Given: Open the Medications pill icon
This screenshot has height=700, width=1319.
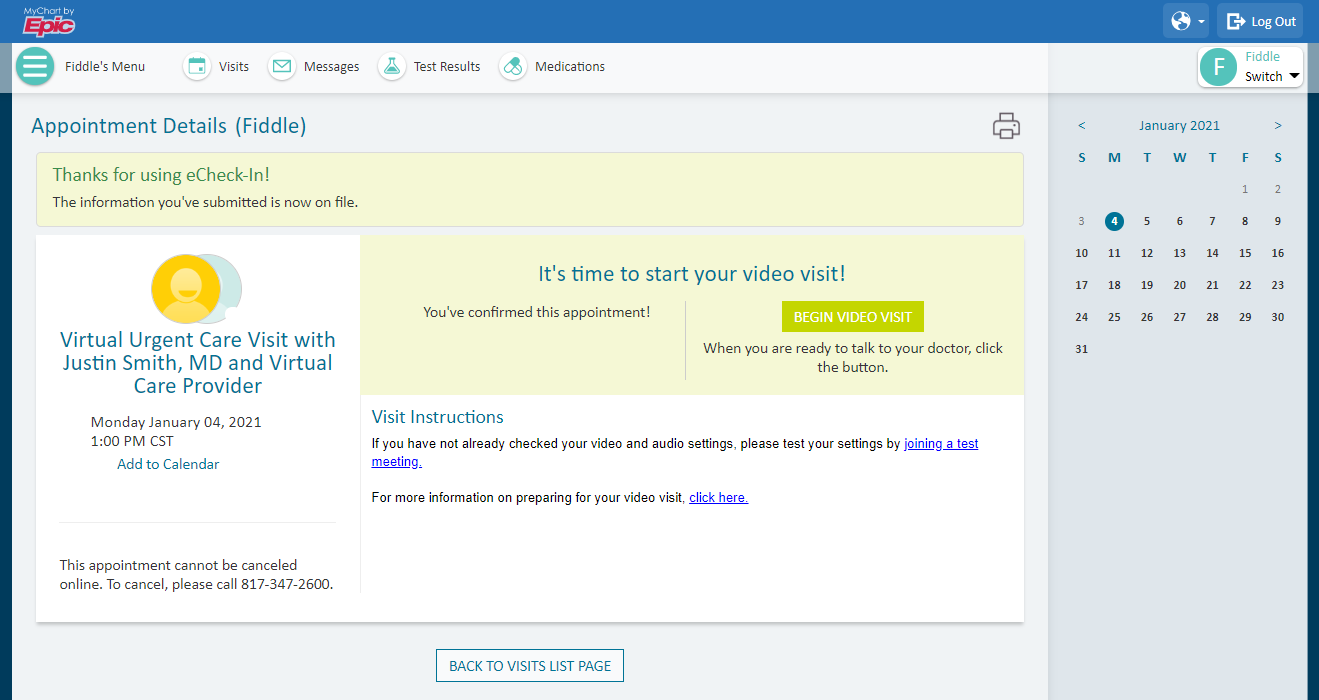Looking at the screenshot, I should click(x=513, y=67).
